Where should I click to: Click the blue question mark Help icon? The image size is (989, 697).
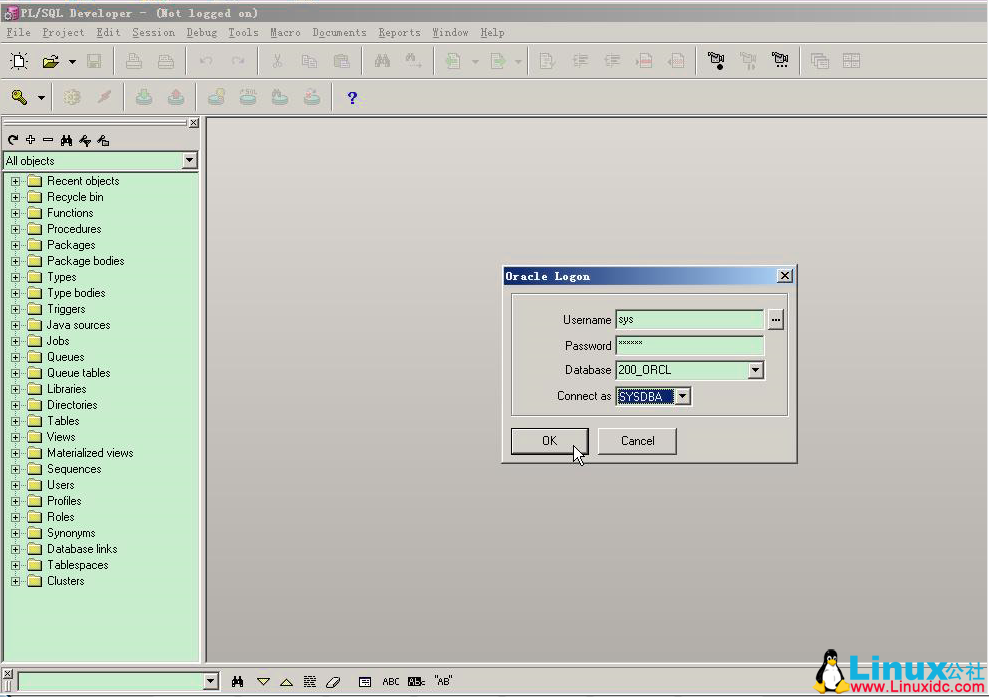(352, 97)
